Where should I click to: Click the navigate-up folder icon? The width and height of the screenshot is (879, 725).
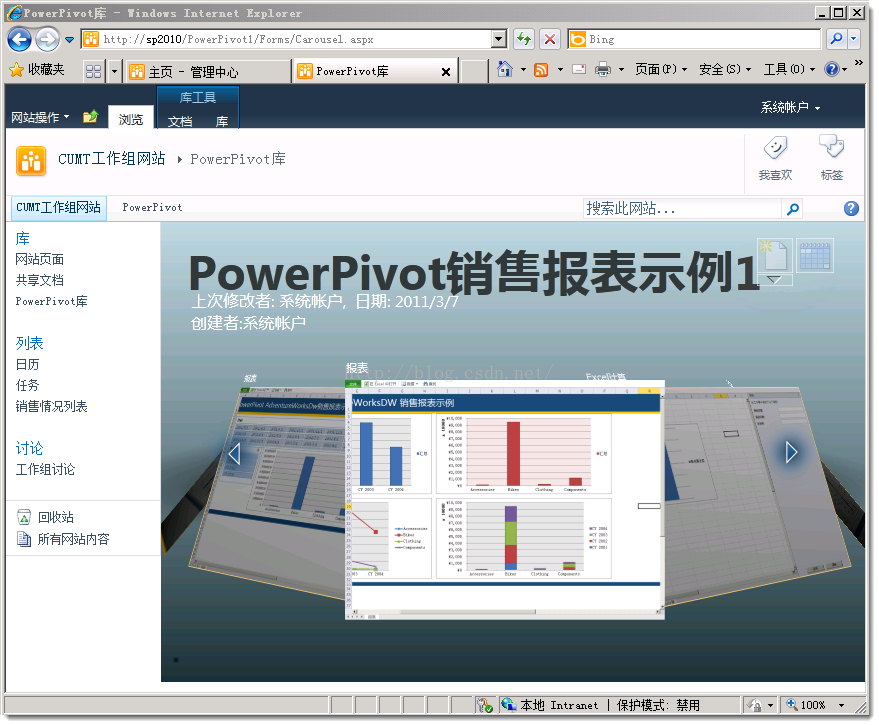[91, 116]
